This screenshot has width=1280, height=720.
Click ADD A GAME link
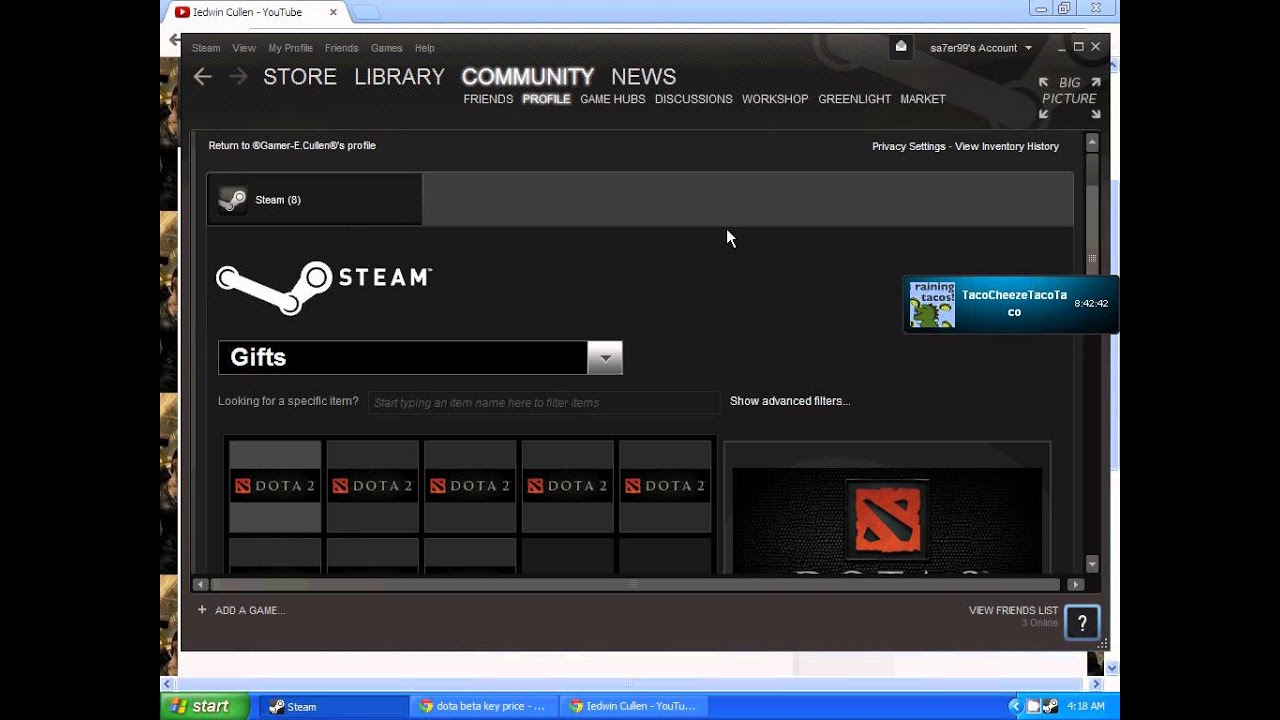pos(250,610)
